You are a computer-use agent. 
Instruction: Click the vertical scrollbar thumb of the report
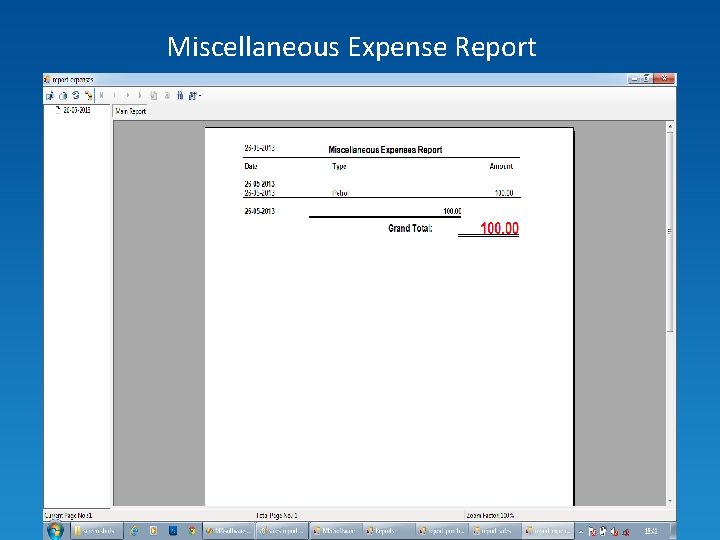tap(670, 231)
